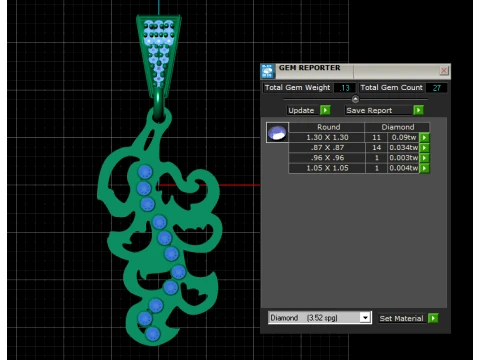The width and height of the screenshot is (480, 360).
Task: Click the Total Gem Weight value field
Action: coord(344,88)
